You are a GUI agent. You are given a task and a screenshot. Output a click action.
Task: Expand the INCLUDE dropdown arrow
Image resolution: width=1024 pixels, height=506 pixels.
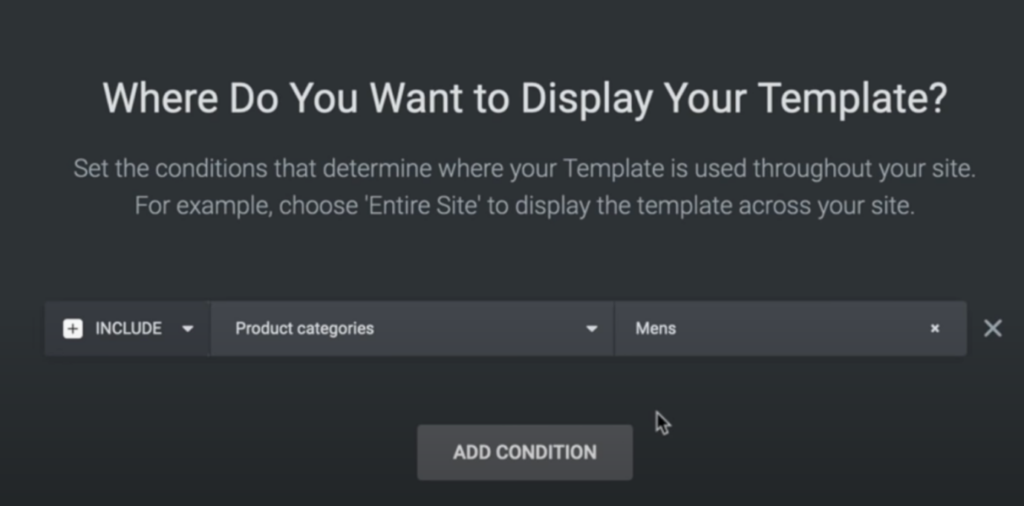187,328
